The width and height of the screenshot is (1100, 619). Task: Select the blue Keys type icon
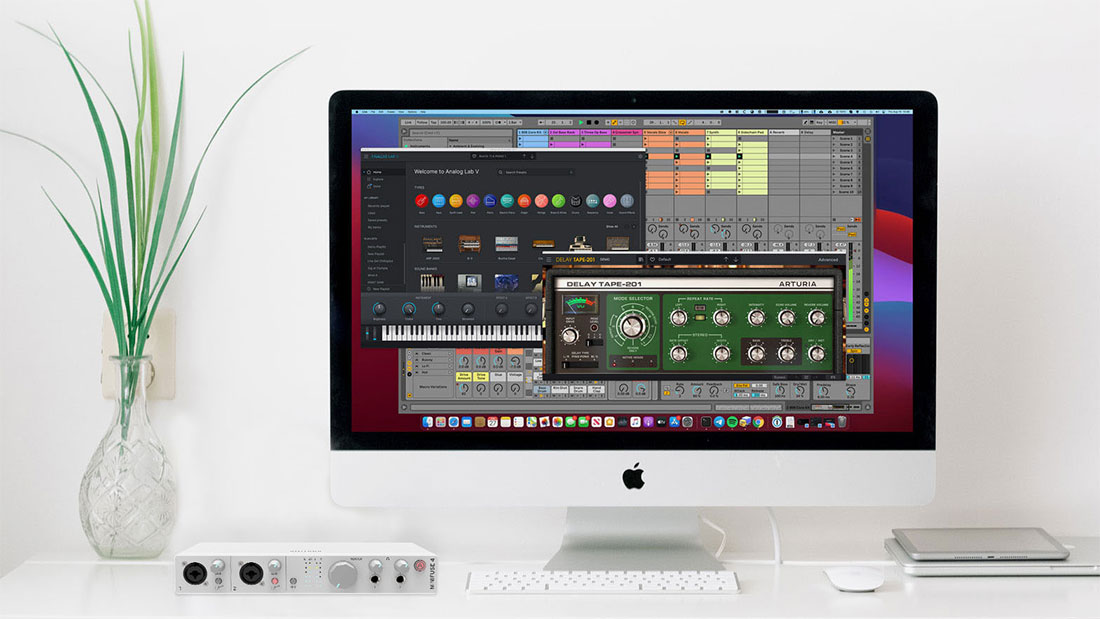pos(438,201)
